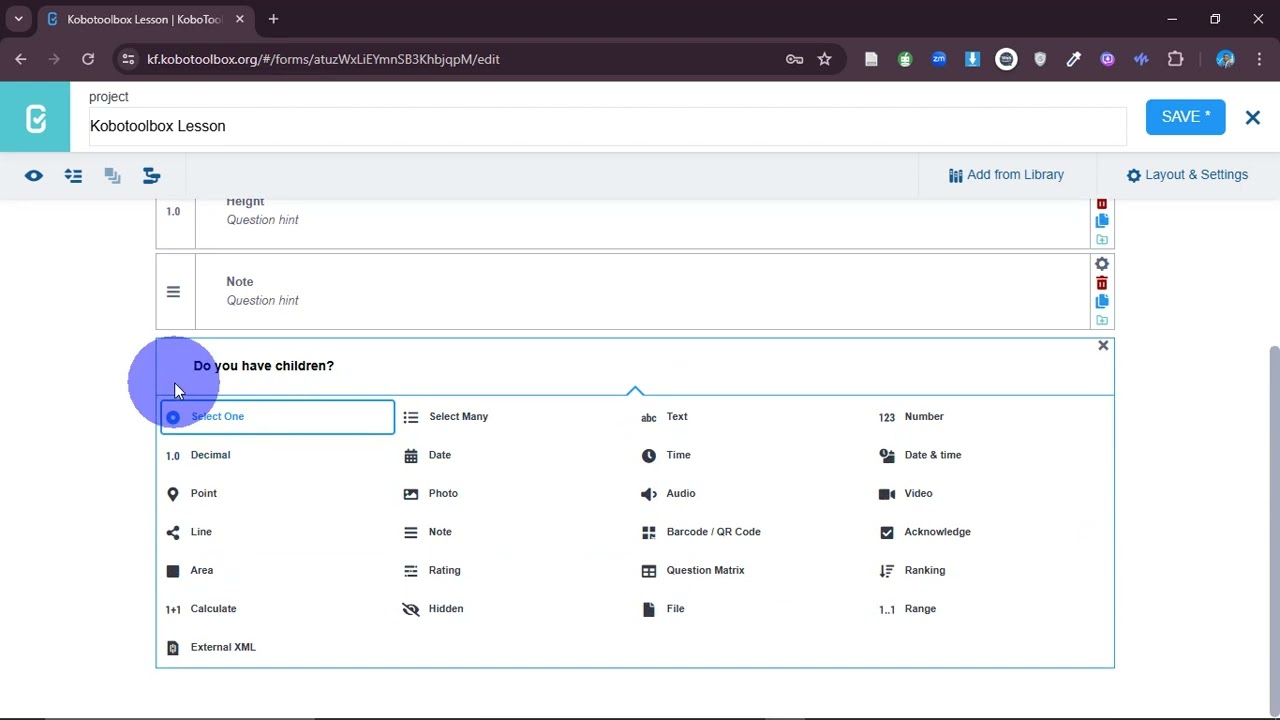Choose the Time question type
Screen dimensions: 1280x720
tap(666, 455)
